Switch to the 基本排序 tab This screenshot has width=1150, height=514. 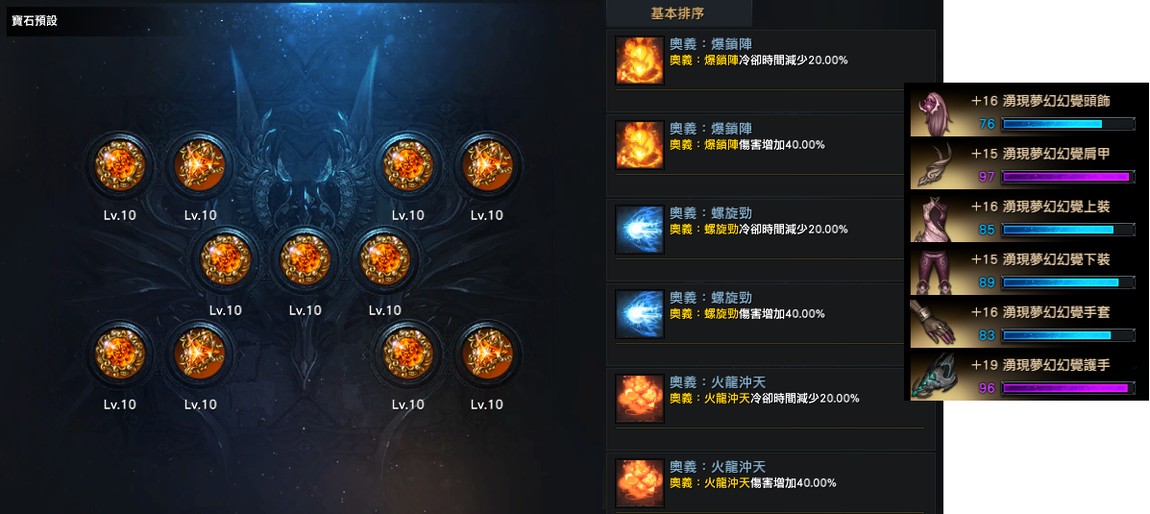[x=678, y=13]
